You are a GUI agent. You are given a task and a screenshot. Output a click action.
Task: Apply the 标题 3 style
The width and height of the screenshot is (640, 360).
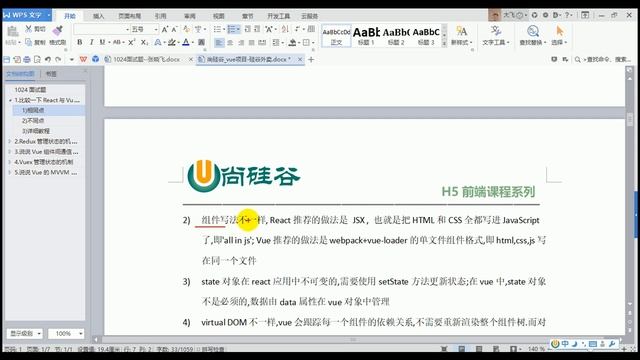426,36
